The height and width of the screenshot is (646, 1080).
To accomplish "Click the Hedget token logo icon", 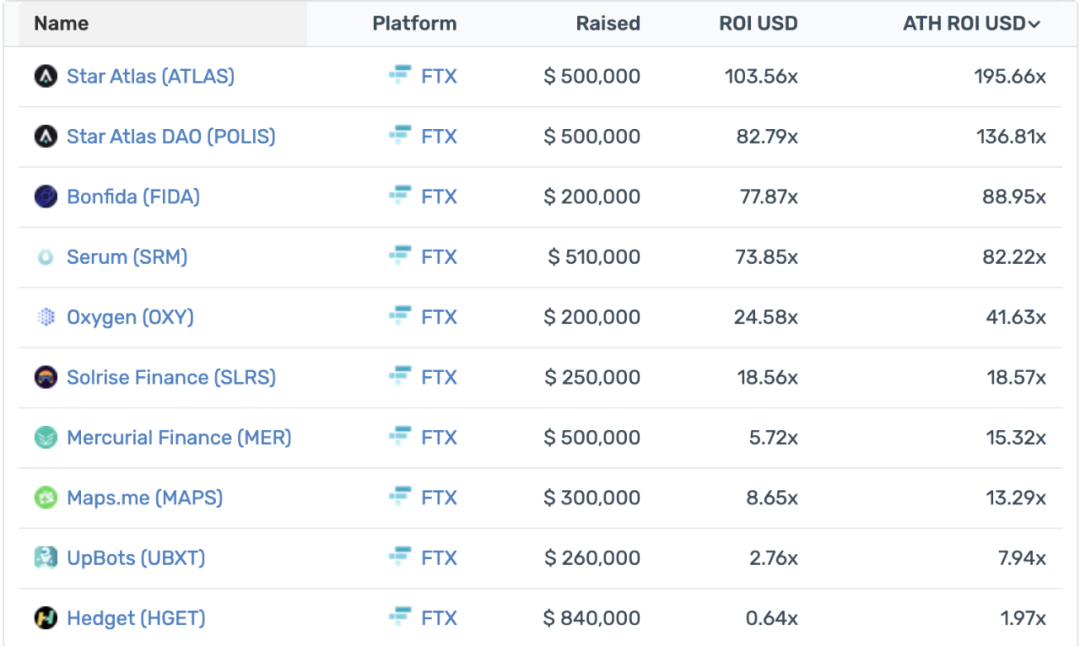I will tap(46, 618).
